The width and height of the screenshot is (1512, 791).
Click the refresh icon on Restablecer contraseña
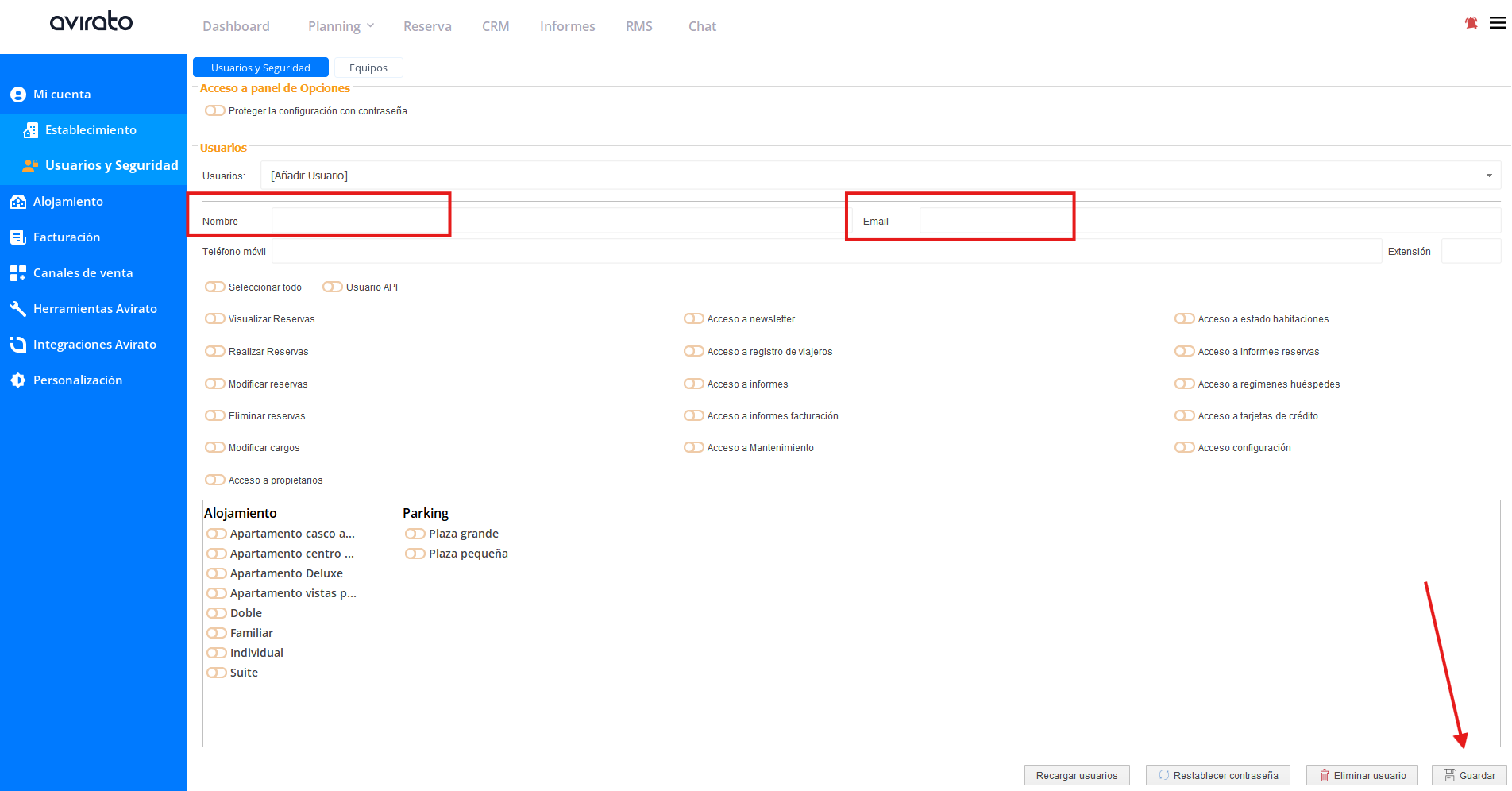[1164, 775]
